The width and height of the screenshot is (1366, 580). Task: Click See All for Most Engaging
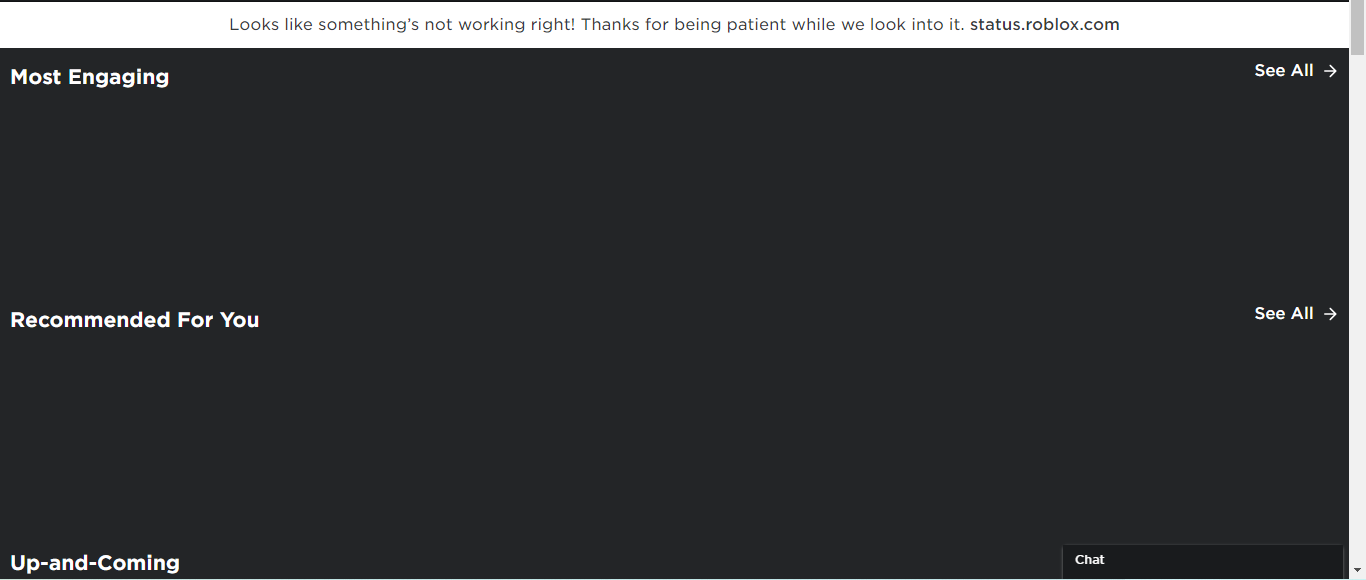click(x=1284, y=71)
